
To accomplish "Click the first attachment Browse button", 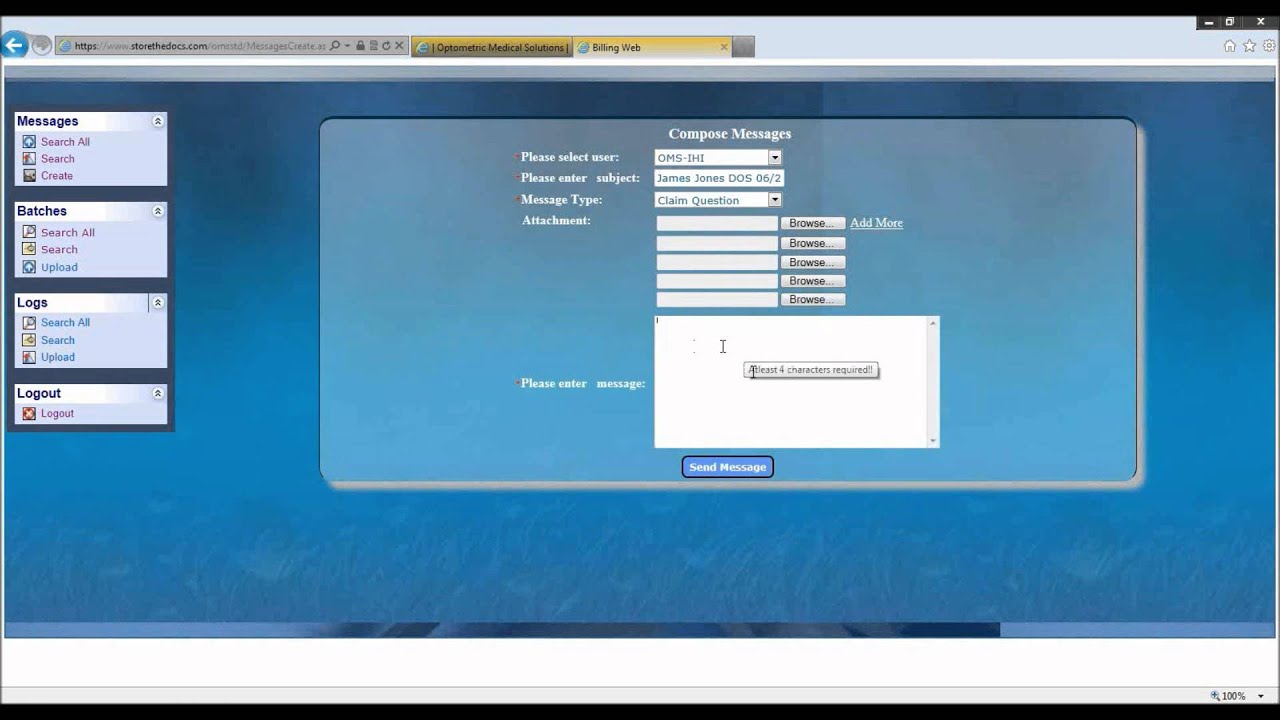I will 813,223.
